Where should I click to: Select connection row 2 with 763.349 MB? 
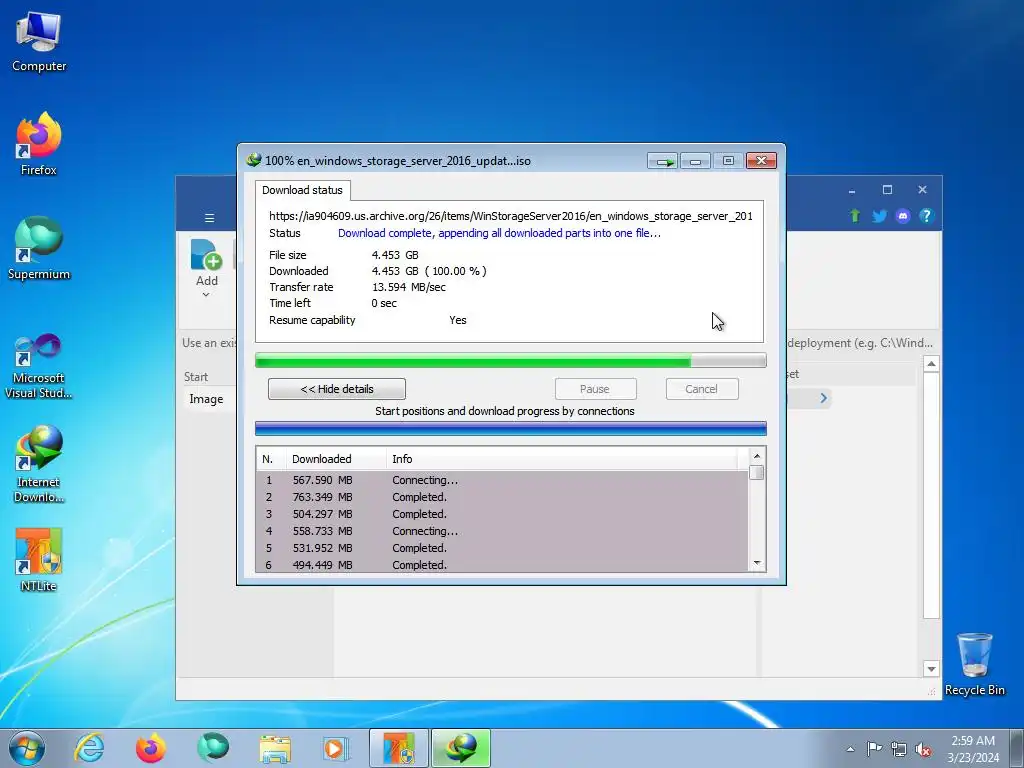click(502, 497)
